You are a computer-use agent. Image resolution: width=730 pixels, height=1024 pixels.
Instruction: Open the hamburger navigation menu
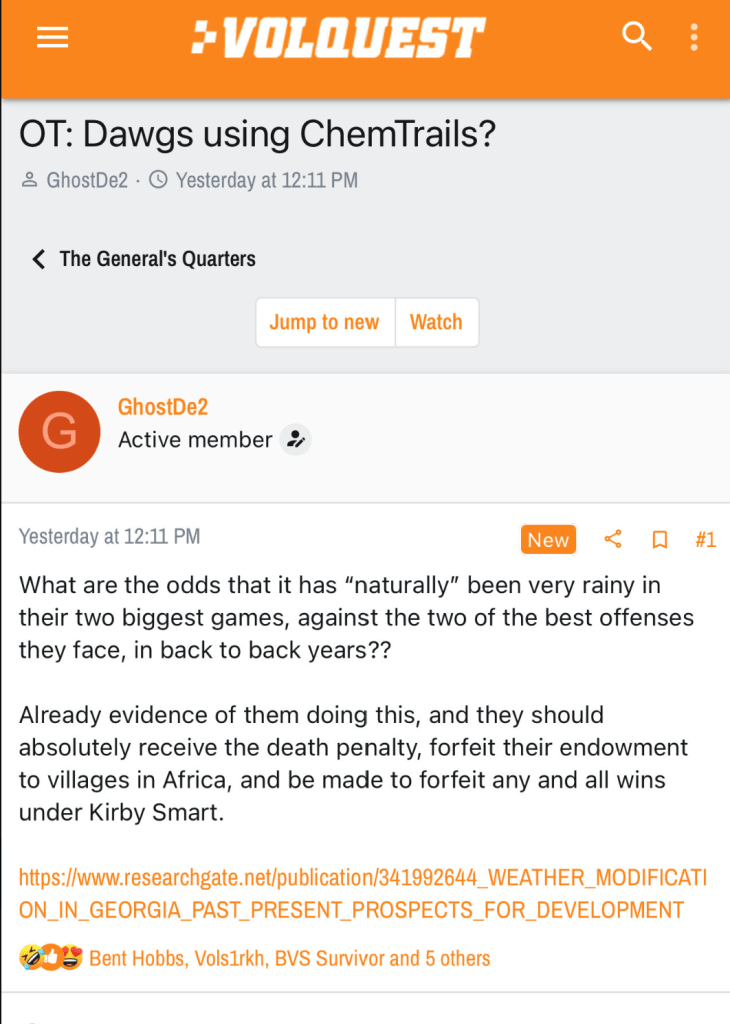tap(52, 38)
